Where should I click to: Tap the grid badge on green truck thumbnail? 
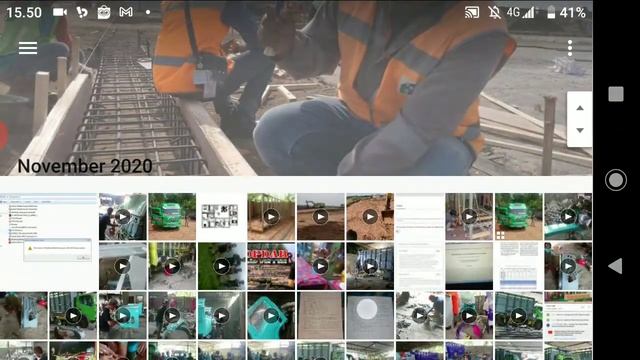[x=500, y=235]
